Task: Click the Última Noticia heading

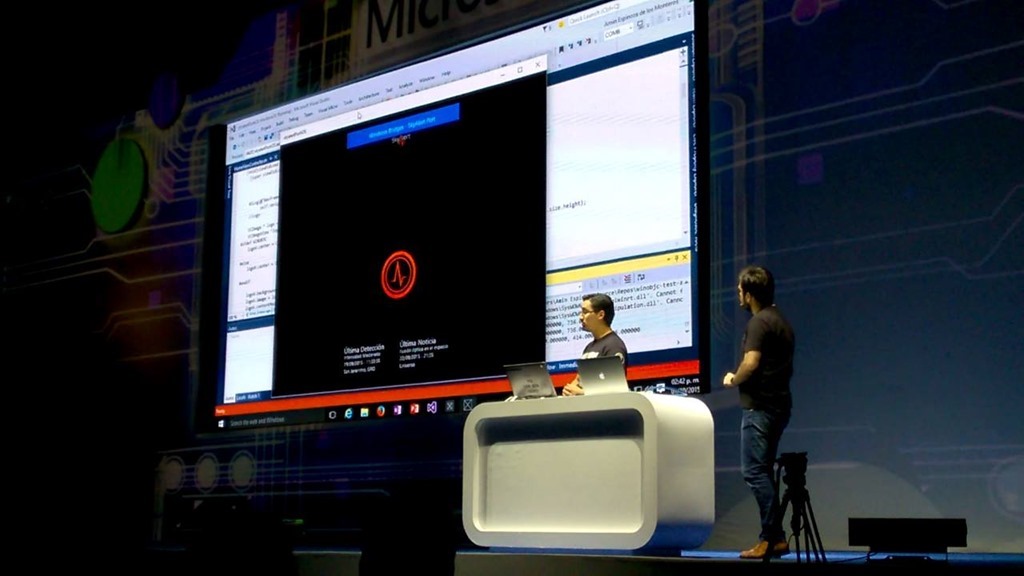Action: coord(418,343)
